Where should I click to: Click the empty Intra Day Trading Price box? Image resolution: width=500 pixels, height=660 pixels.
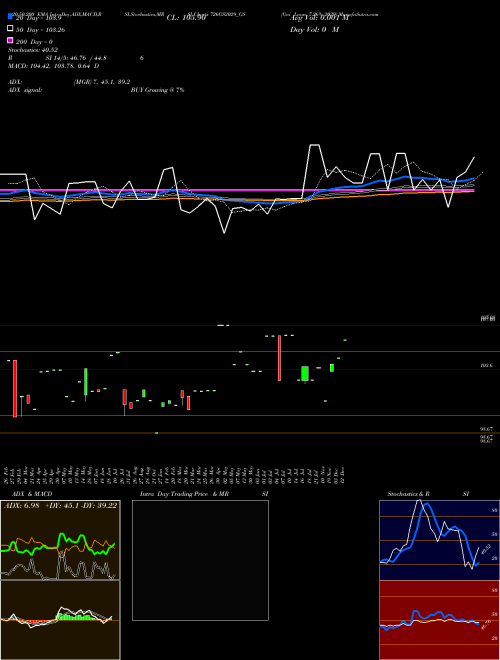pyautogui.click(x=200, y=560)
